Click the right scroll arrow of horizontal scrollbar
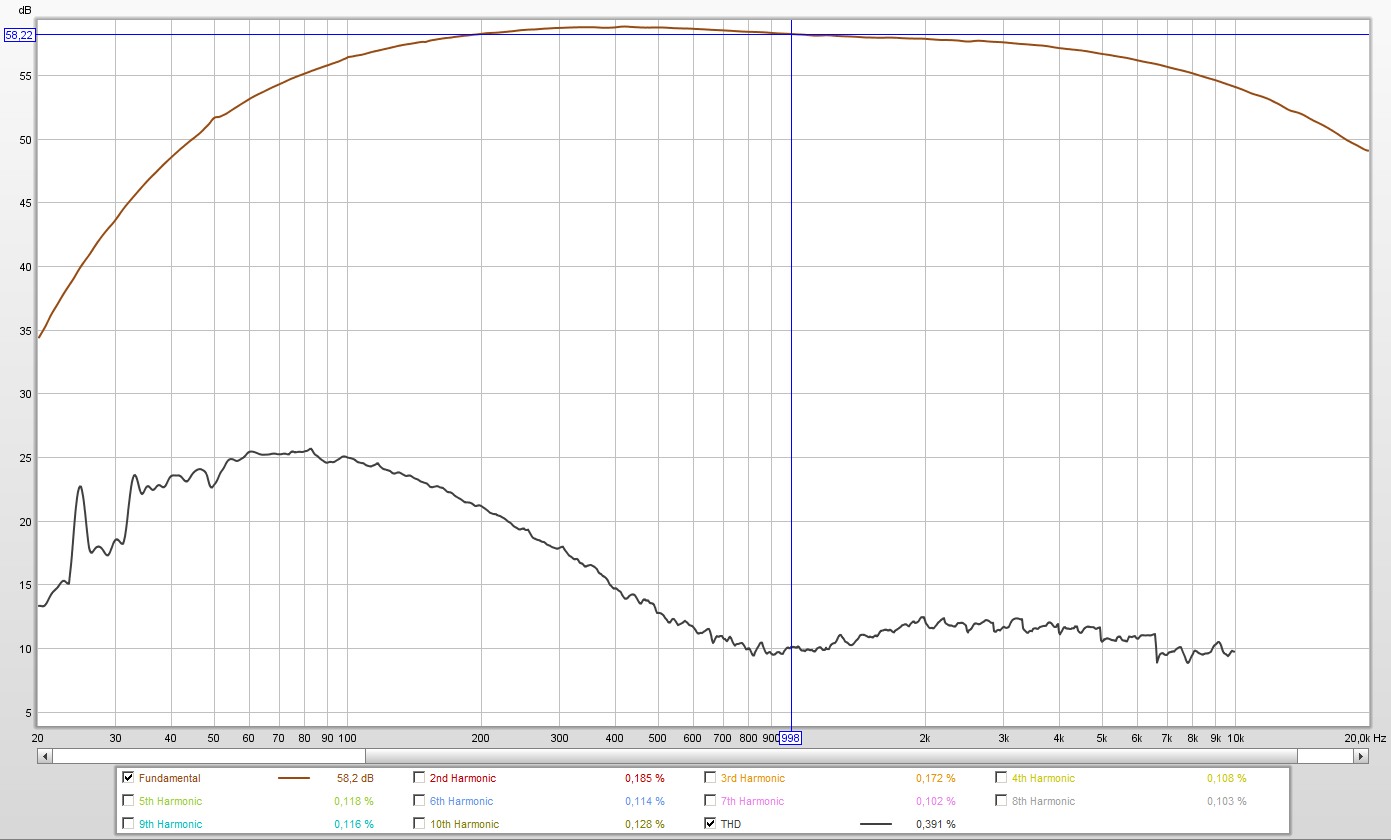Screen dimensions: 1391x840 click(x=1361, y=757)
